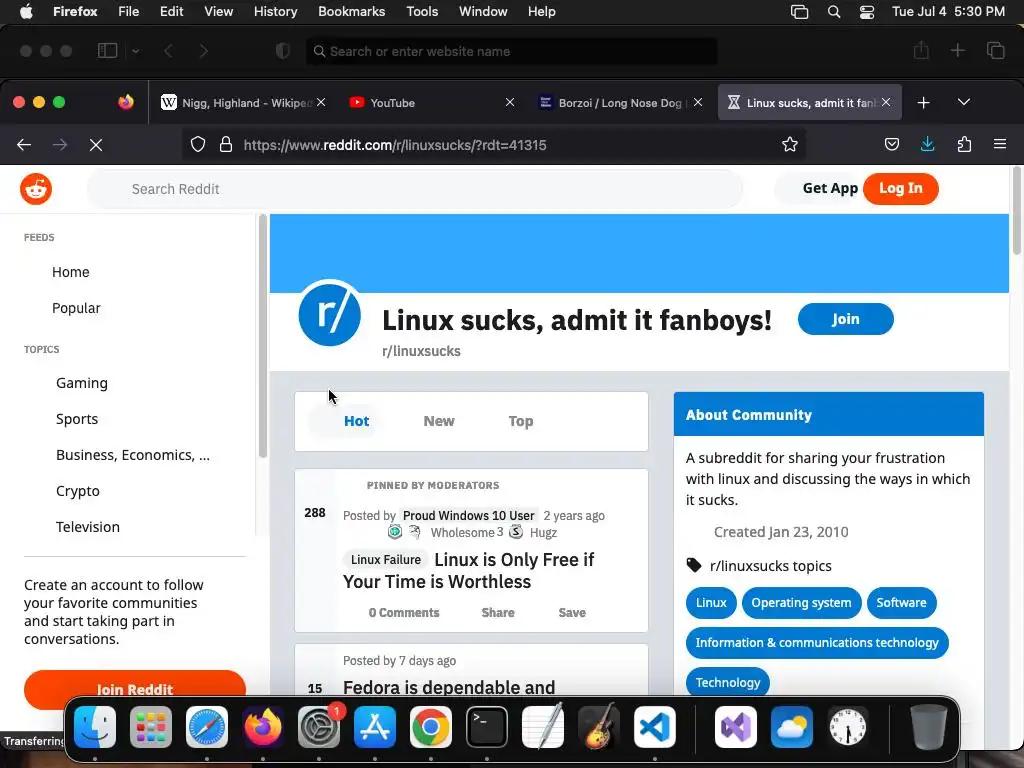This screenshot has height=768, width=1024.
Task: Close the YouTube tab
Action: (x=510, y=103)
